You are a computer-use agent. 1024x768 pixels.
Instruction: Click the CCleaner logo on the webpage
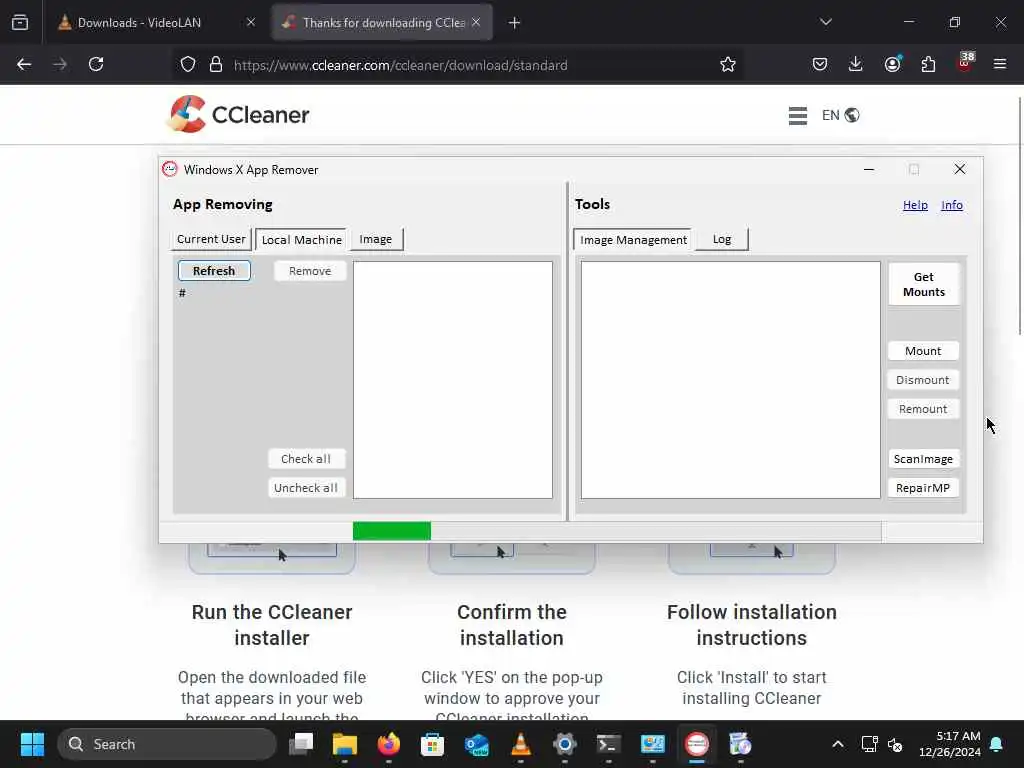(x=238, y=114)
